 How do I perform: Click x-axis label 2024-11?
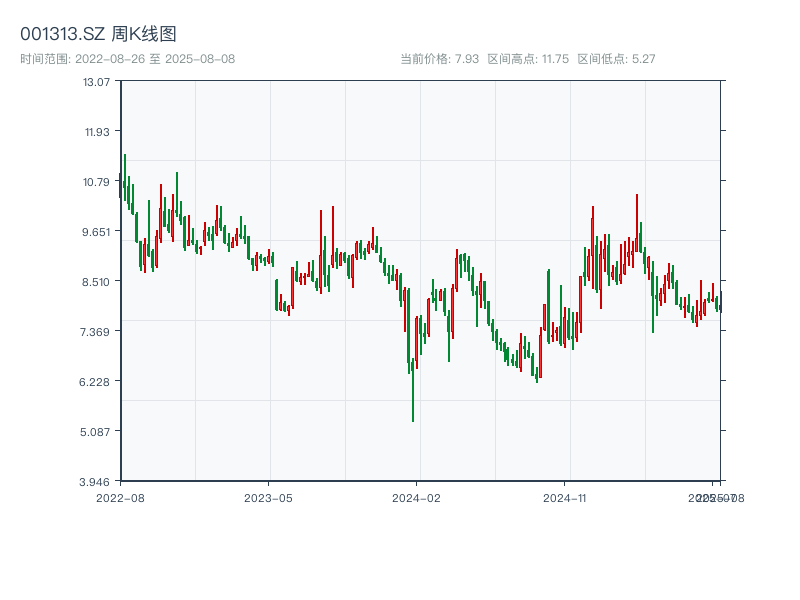[565, 498]
